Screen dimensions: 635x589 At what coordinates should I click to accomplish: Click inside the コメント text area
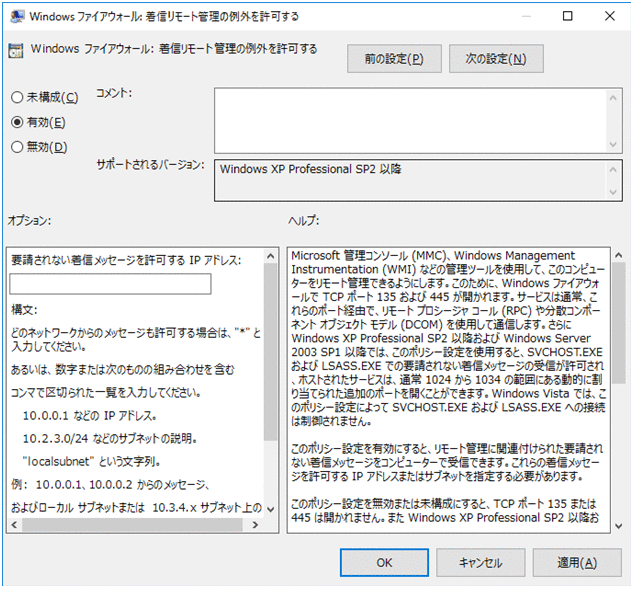pyautogui.click(x=410, y=120)
